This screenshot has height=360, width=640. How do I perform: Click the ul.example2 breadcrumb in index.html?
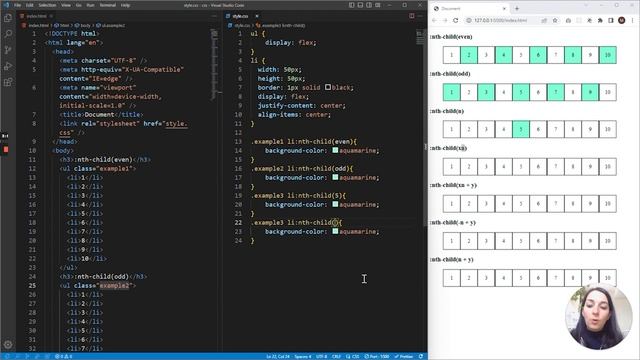(x=111, y=25)
